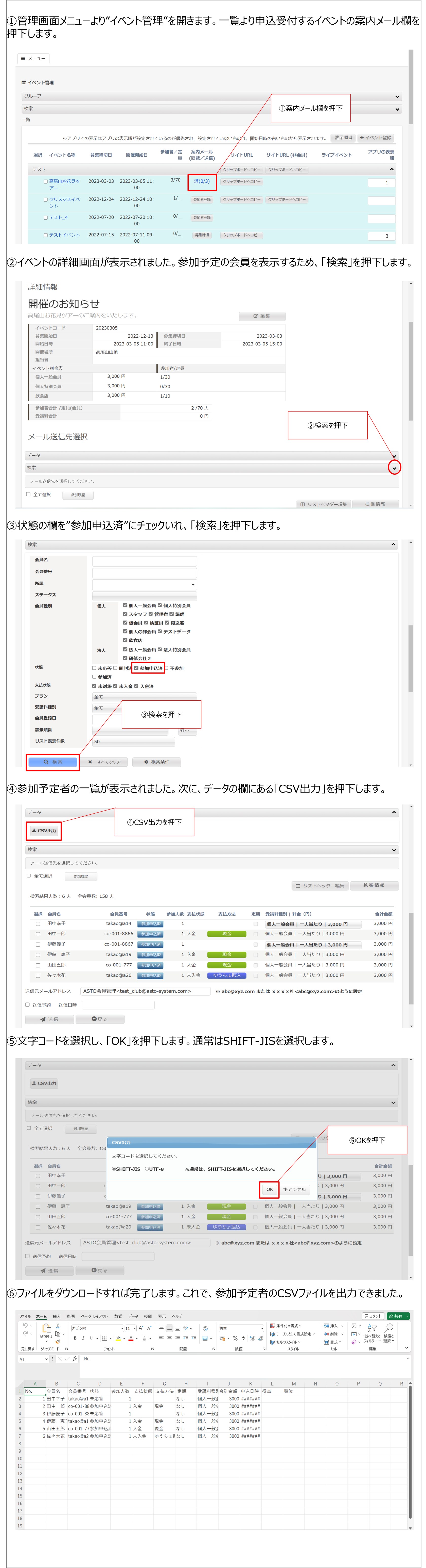This screenshot has width=426, height=1568.
Task: Click Excel cut scissors icon
Action: [58, 1326]
